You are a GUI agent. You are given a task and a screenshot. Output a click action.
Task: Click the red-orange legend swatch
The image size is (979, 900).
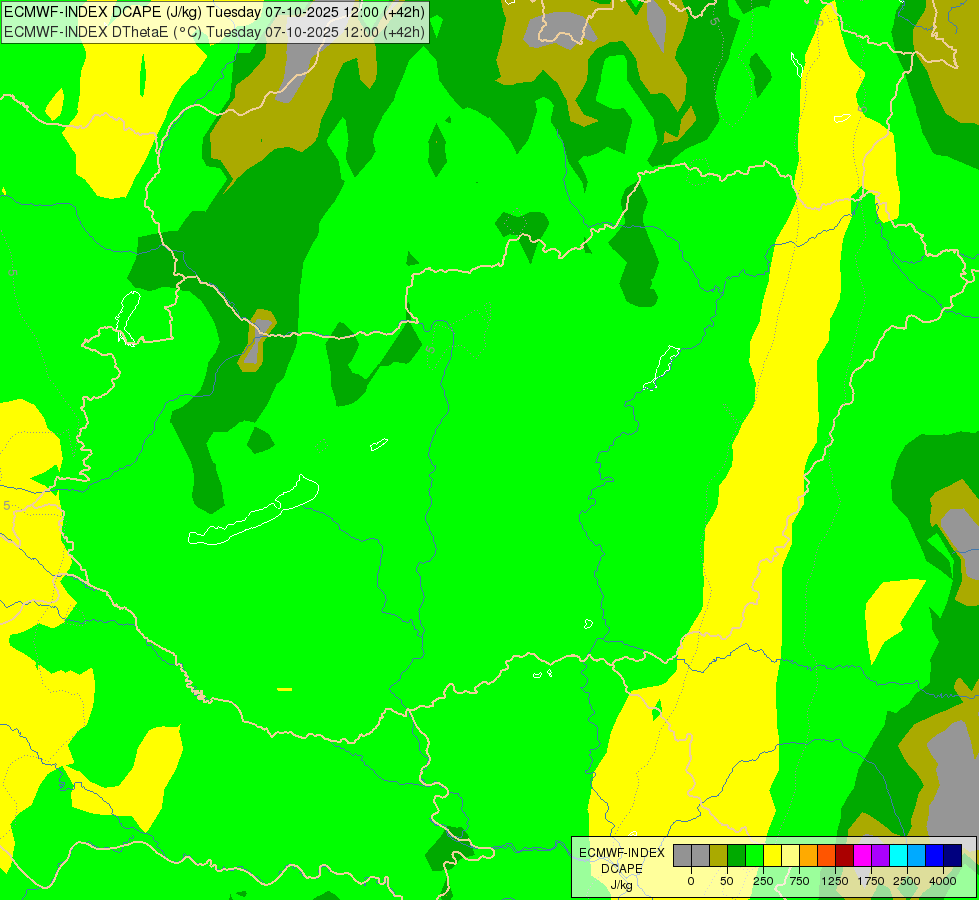tap(827, 855)
